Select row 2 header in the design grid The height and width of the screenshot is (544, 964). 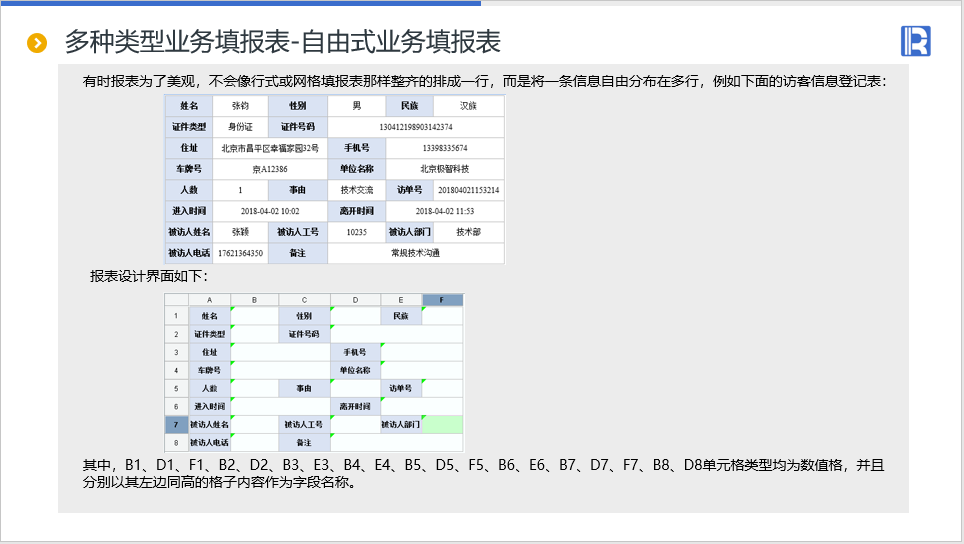pyautogui.click(x=176, y=334)
